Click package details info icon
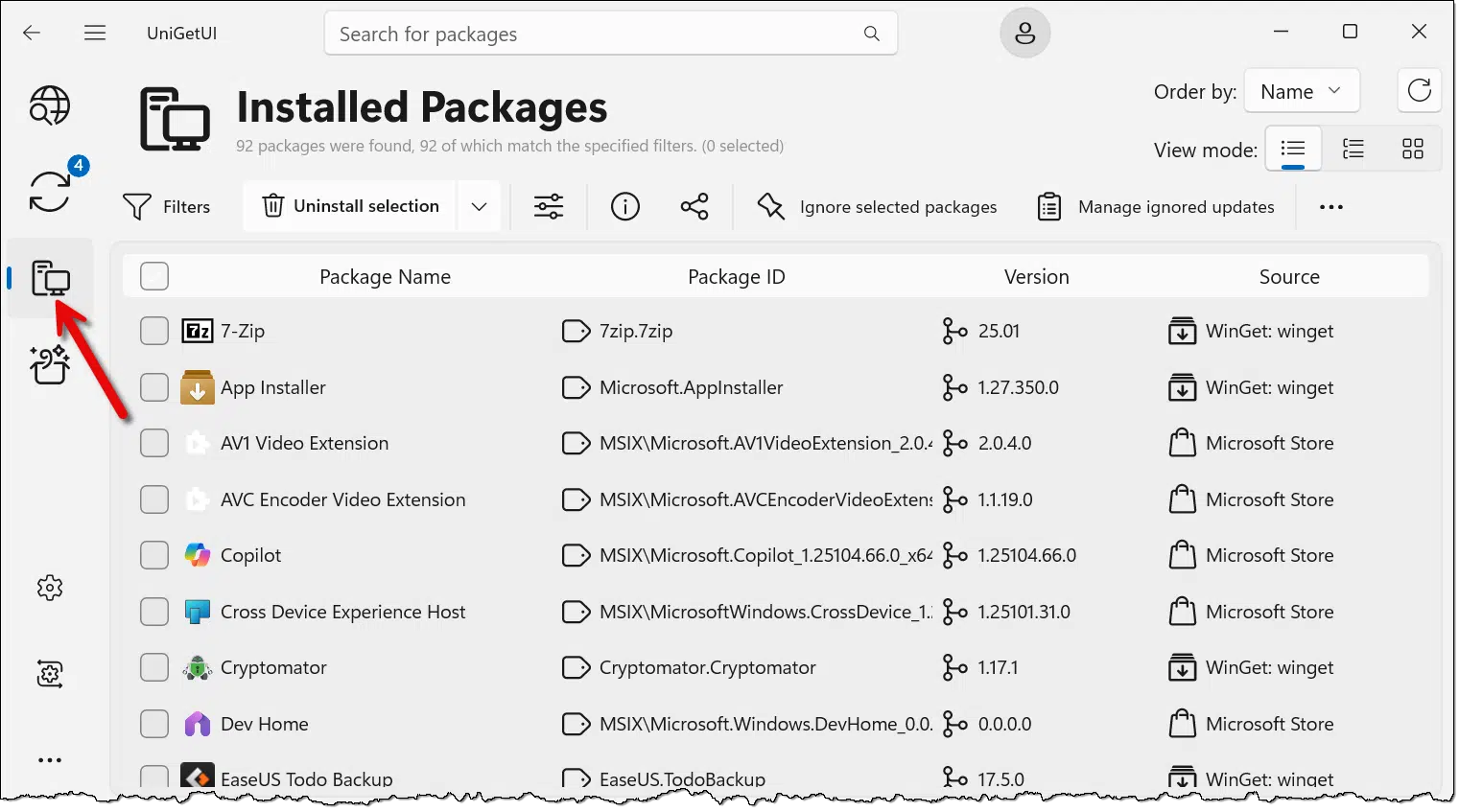Viewport: 1459px width, 812px height. pos(624,206)
